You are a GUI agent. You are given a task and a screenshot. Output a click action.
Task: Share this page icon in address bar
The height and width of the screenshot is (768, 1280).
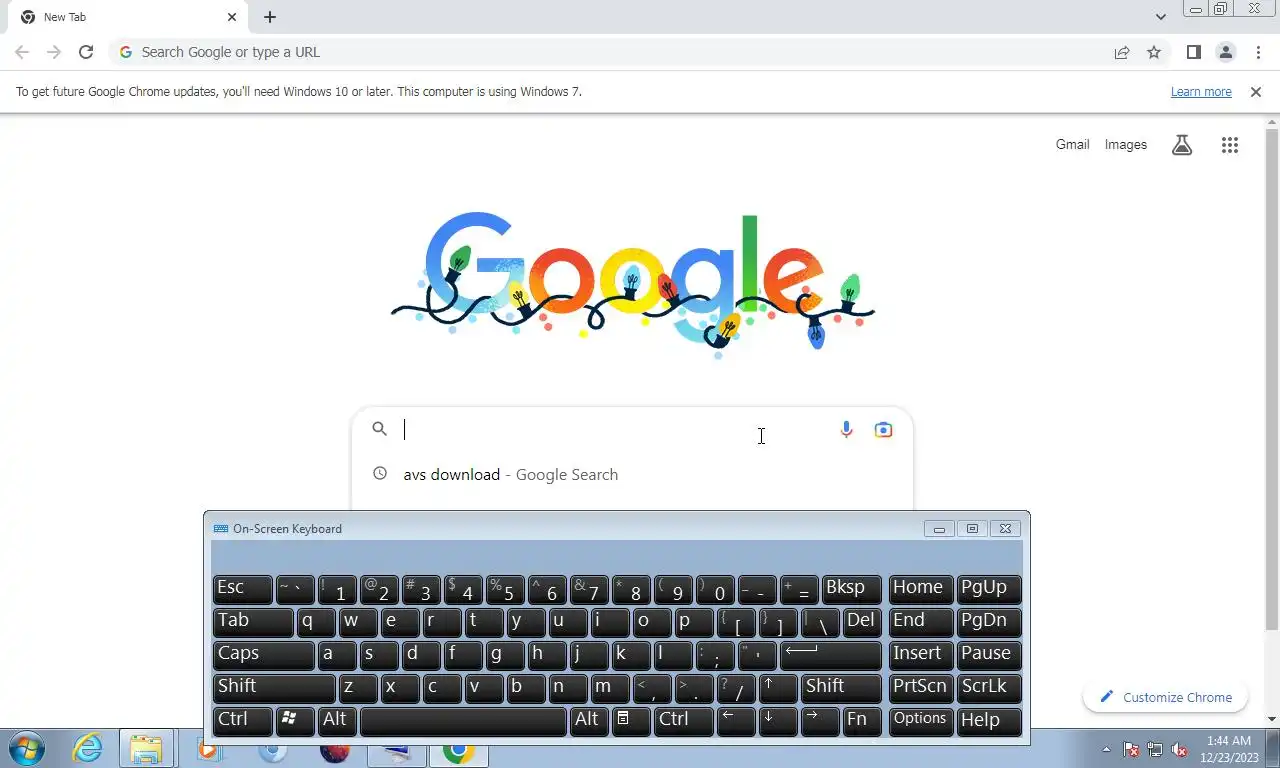pyautogui.click(x=1122, y=52)
